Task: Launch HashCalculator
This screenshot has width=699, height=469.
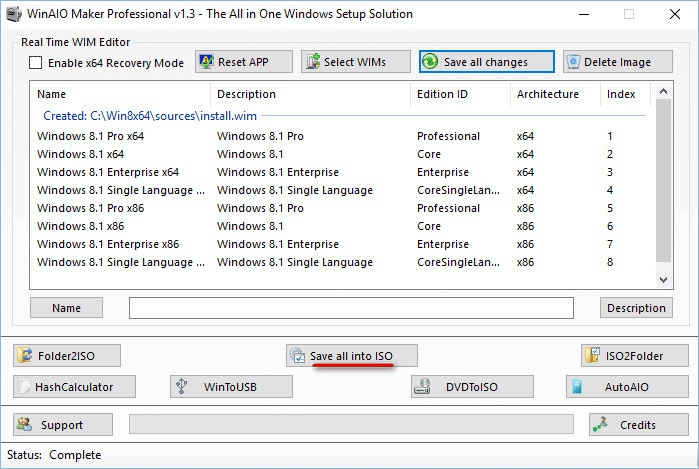Action: [74, 387]
